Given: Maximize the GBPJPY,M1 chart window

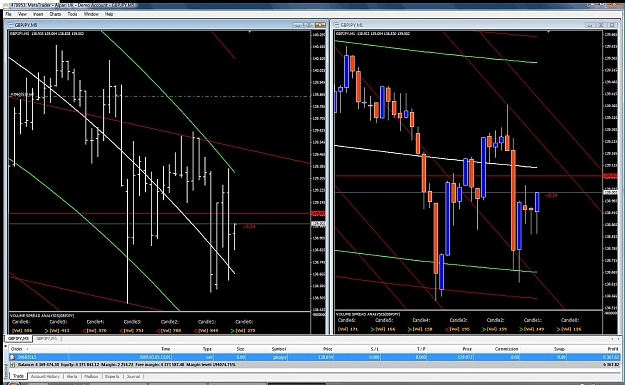Looking at the screenshot, I should (601, 25).
